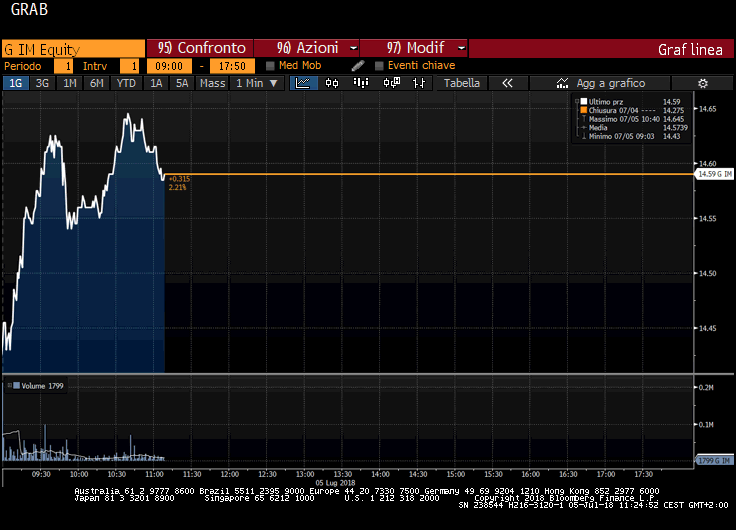
Task: Expand the Modif dropdown menu
Action: pyautogui.click(x=413, y=48)
